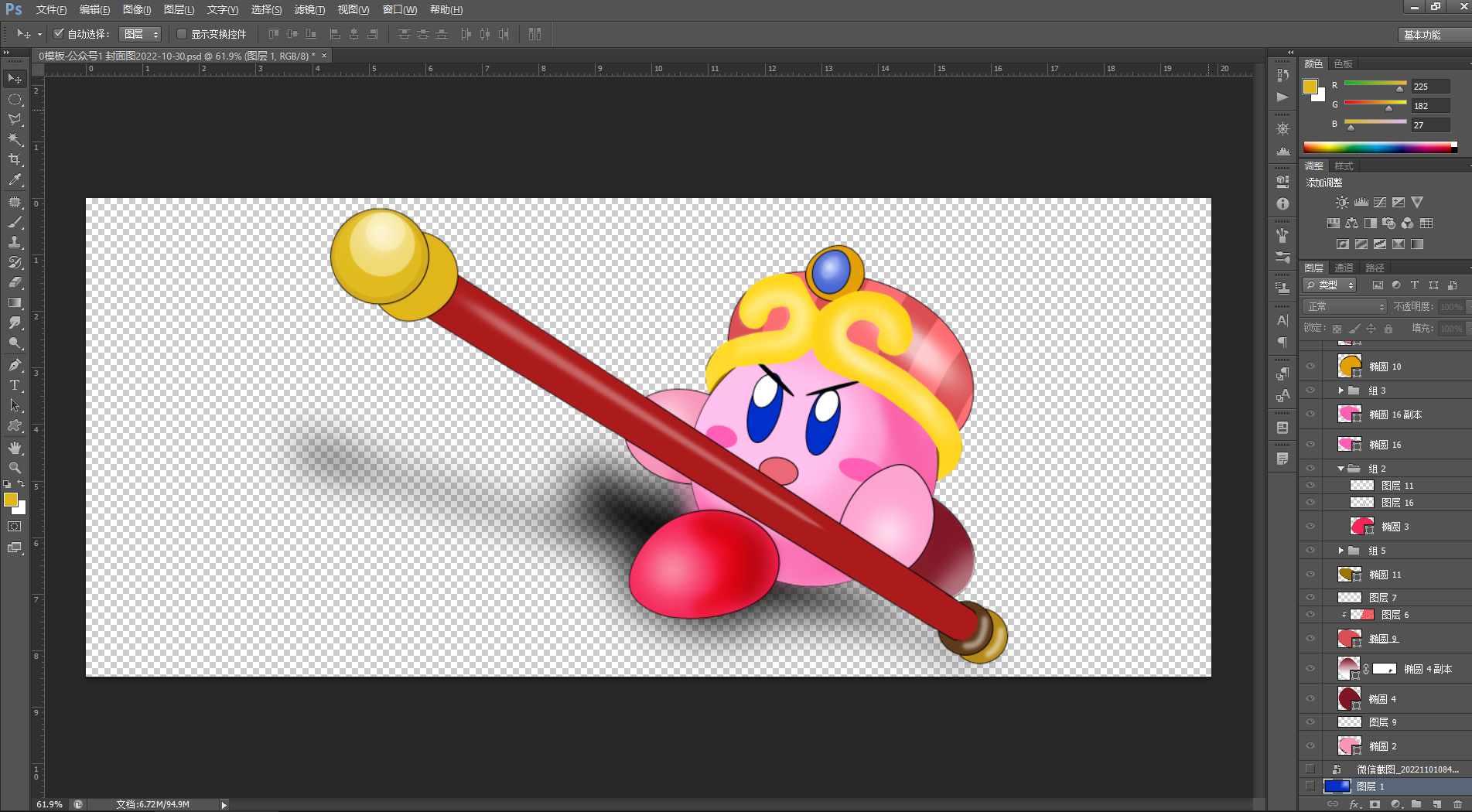Select the Path Selection tool
Screen dimensions: 1472x812
point(15,405)
